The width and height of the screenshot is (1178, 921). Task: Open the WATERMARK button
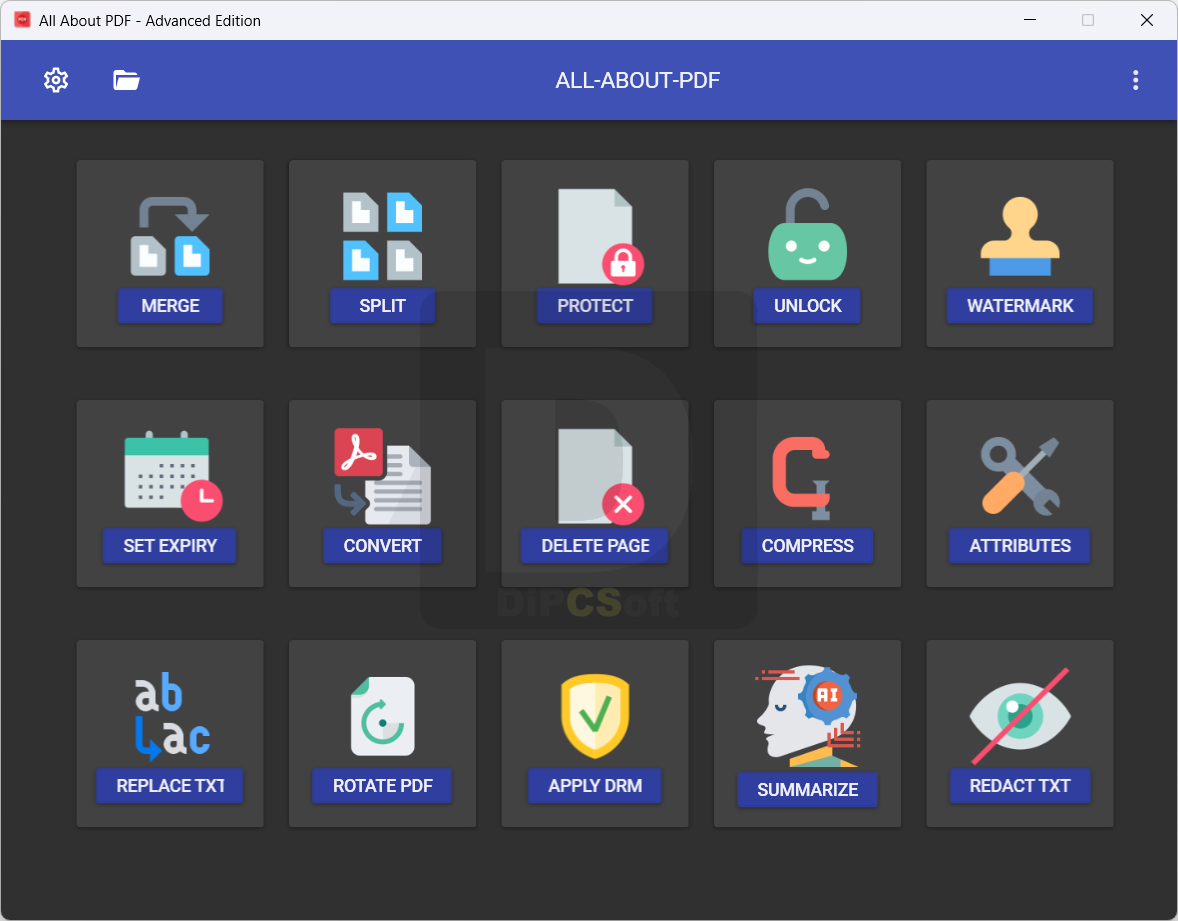(x=1019, y=306)
